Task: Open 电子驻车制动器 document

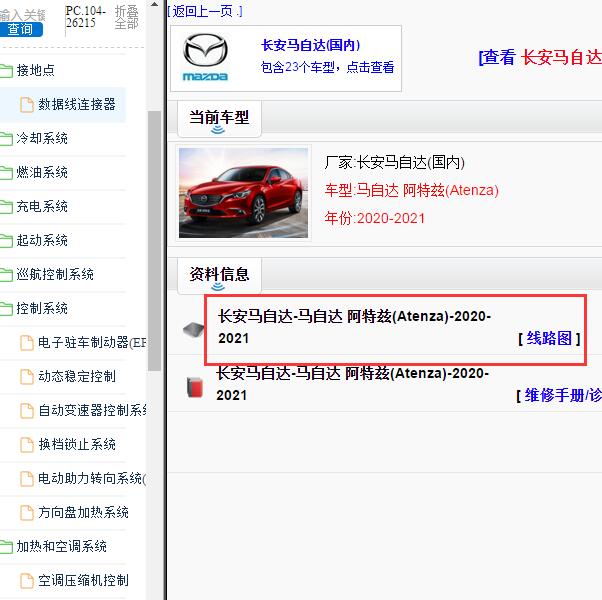Action: 92,342
